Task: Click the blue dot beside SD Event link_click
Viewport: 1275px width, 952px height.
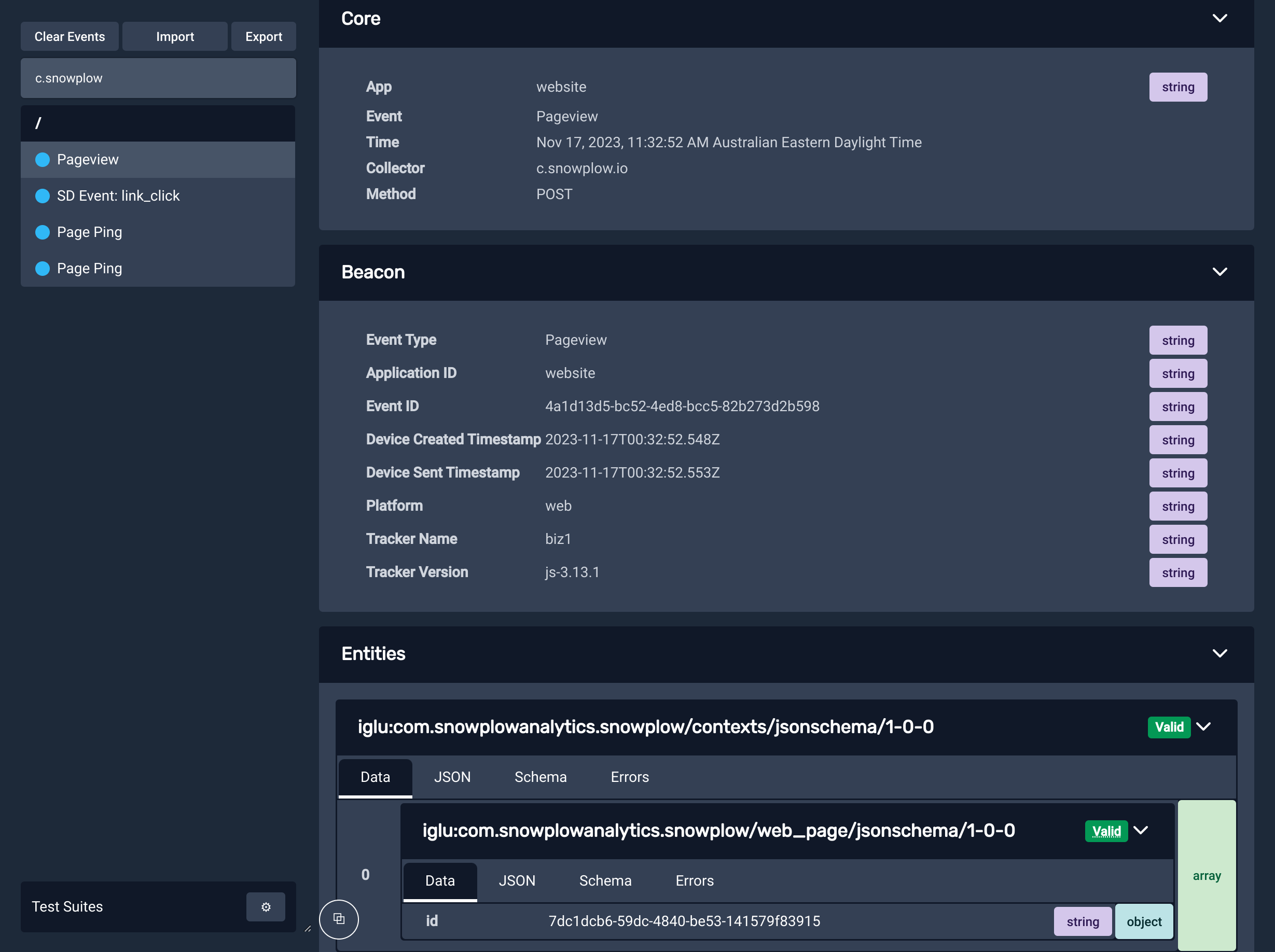Action: click(43, 196)
